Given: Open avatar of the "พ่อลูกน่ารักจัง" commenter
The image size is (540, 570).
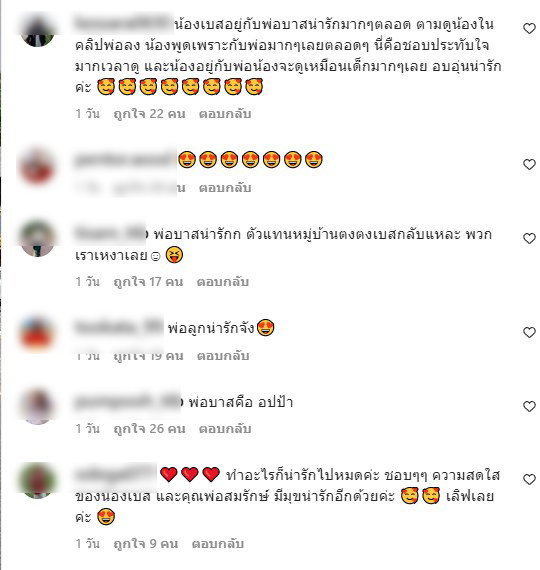Looking at the screenshot, I should pos(37,333).
